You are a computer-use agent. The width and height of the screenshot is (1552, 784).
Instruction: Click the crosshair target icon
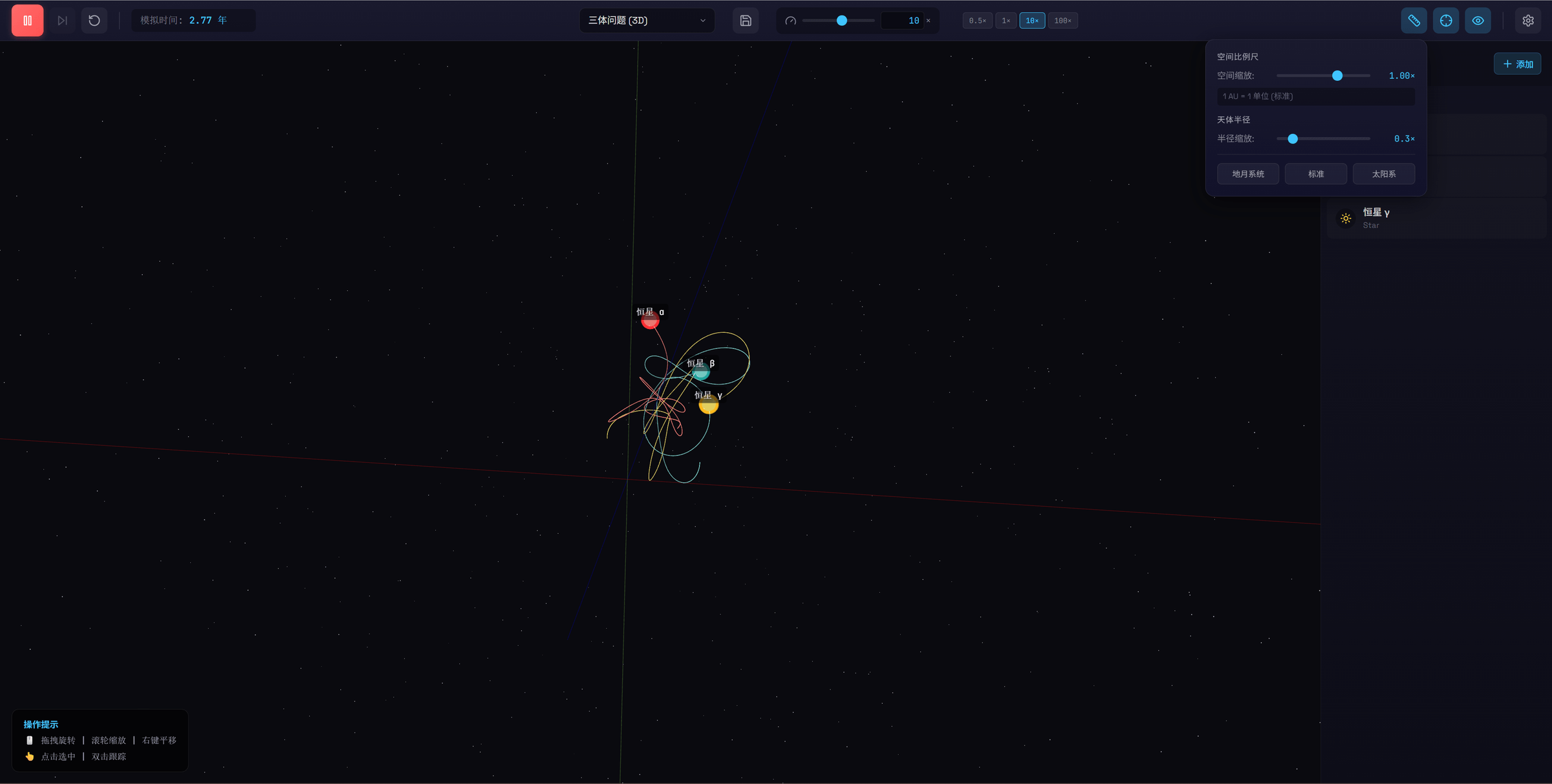1446,21
